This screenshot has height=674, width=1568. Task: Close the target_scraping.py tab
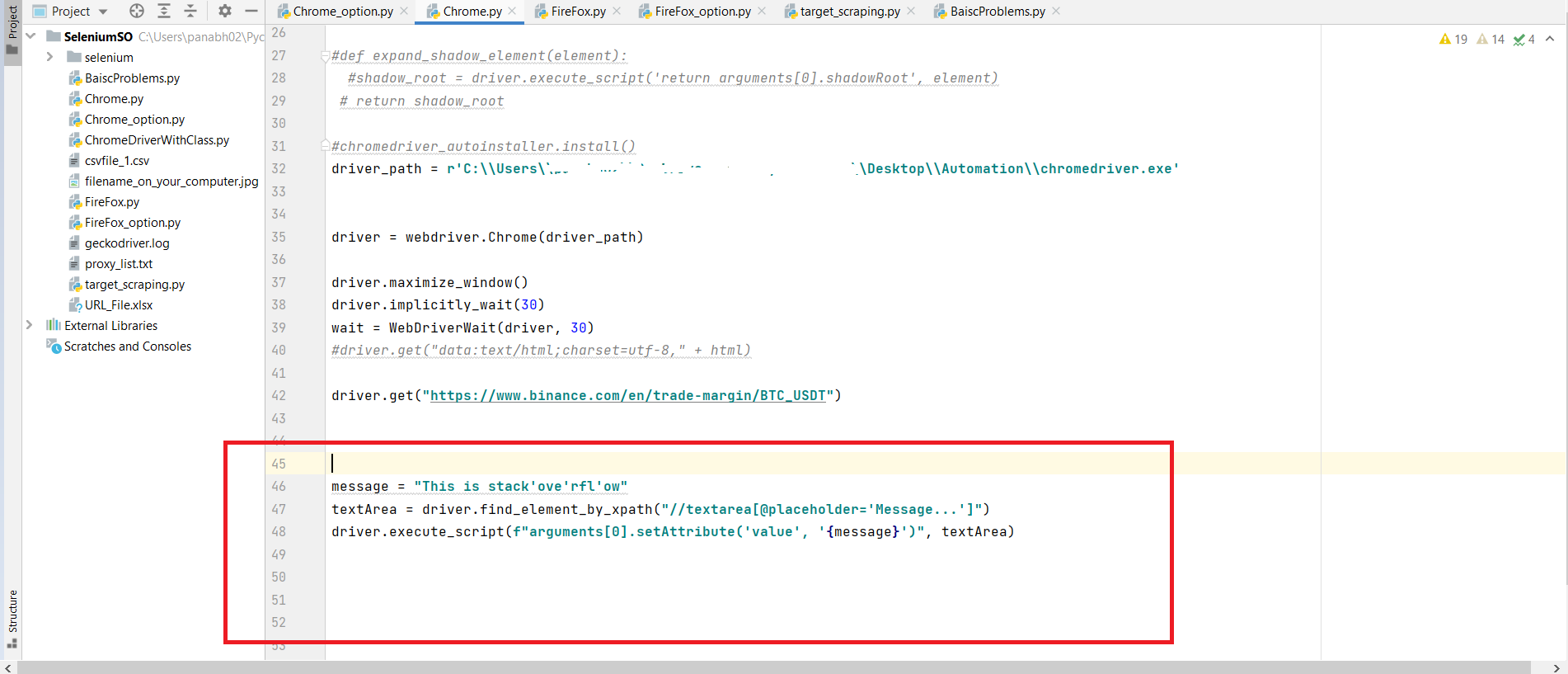coord(911,12)
